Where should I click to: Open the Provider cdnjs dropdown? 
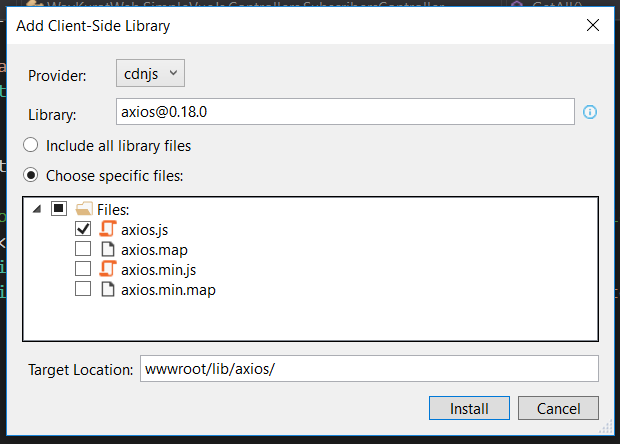150,73
